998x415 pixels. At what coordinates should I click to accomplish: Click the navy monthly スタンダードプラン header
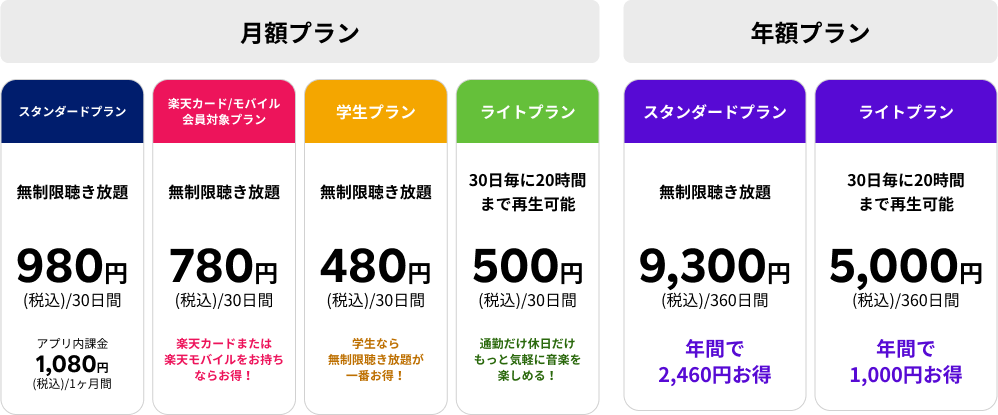point(73,111)
